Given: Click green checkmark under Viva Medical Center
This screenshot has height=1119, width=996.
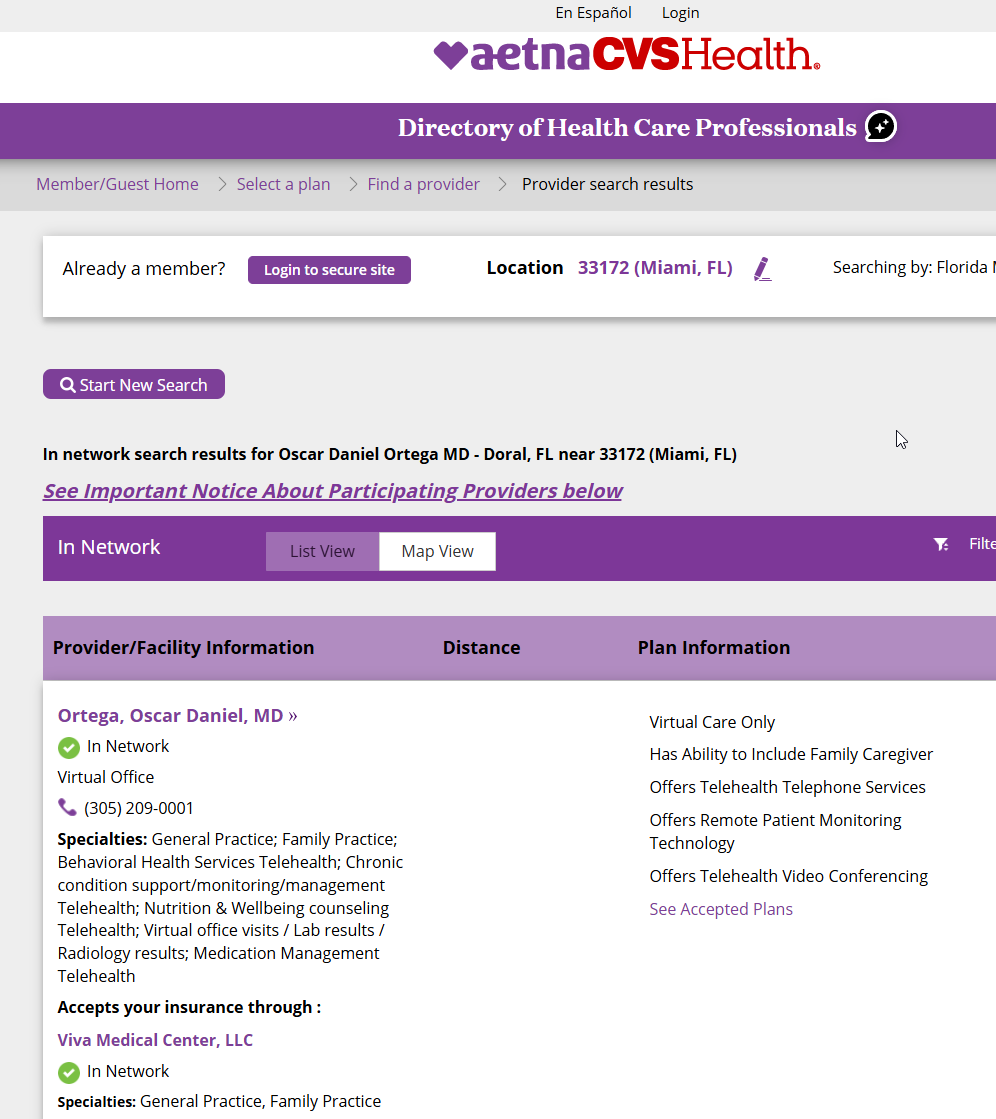Looking at the screenshot, I should click(69, 1072).
